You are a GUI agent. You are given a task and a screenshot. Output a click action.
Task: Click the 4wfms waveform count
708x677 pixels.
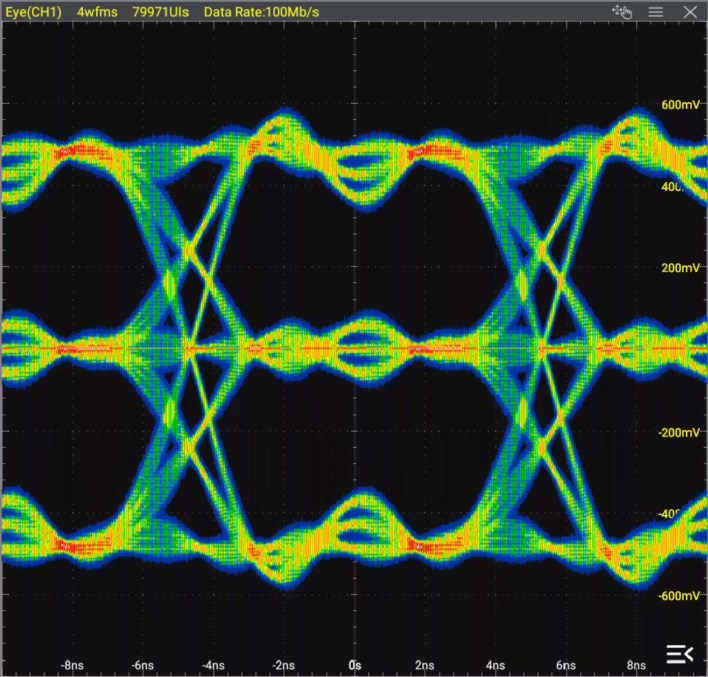[97, 12]
